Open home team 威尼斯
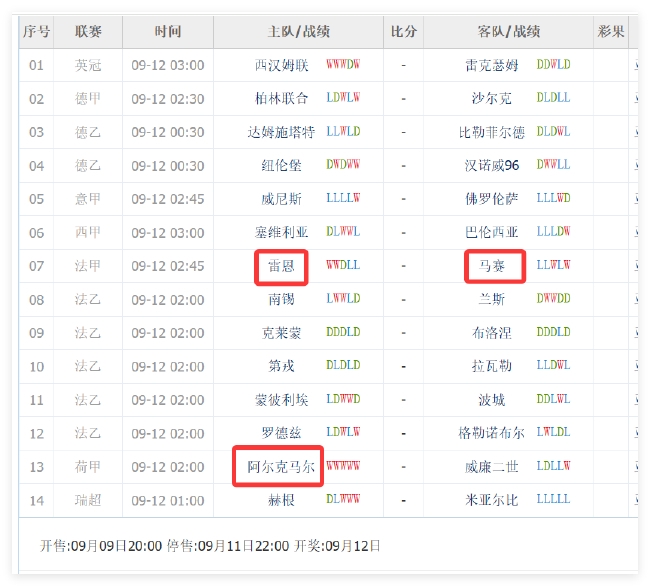The image size is (650, 586). tap(281, 199)
